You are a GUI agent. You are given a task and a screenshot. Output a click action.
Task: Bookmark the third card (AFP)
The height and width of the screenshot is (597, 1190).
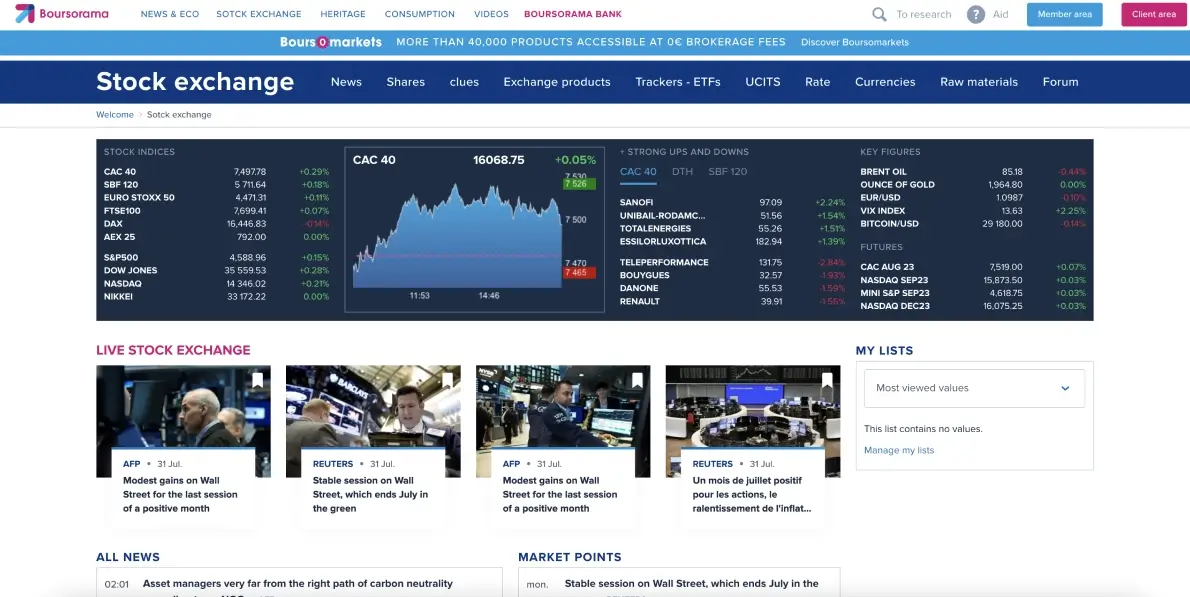point(637,380)
